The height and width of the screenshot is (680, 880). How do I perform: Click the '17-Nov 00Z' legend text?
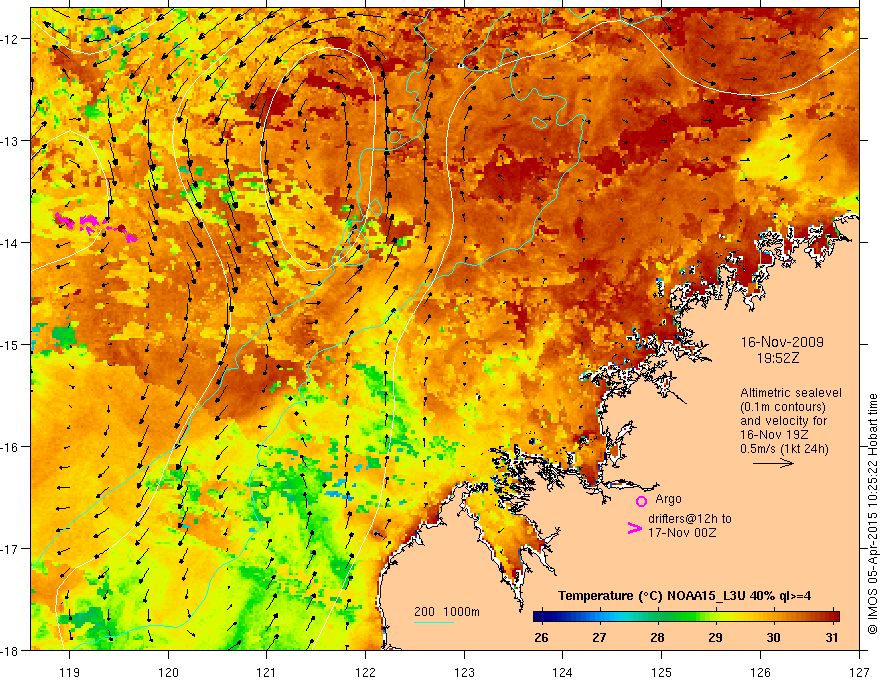(x=682, y=533)
